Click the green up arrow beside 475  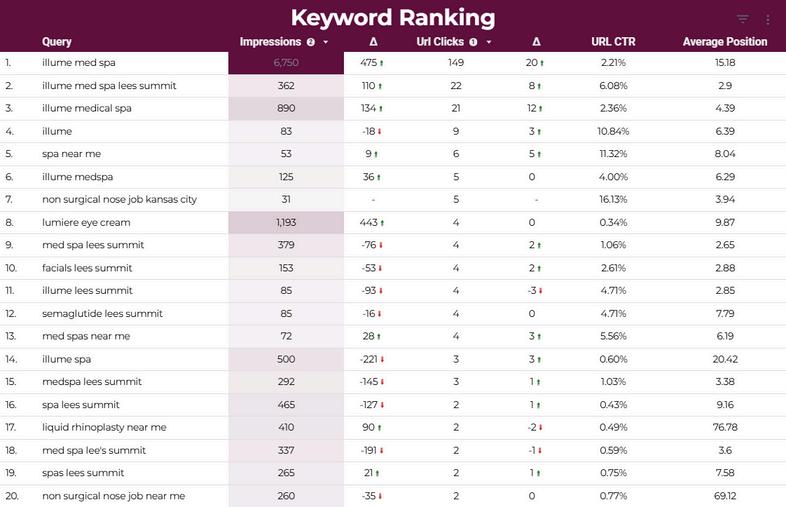381,63
